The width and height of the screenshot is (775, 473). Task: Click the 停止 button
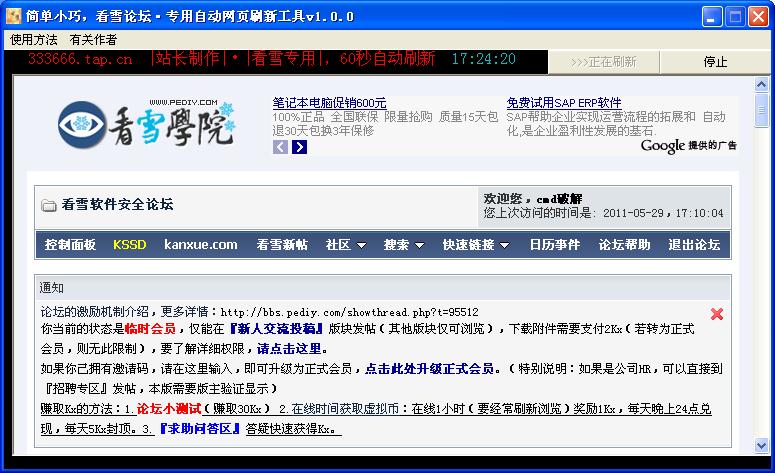[x=715, y=62]
